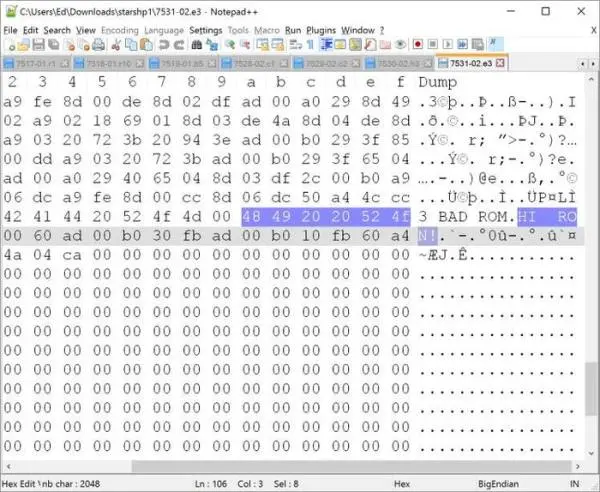
Task: Click the Paste clipboard icon
Action: 146,45
